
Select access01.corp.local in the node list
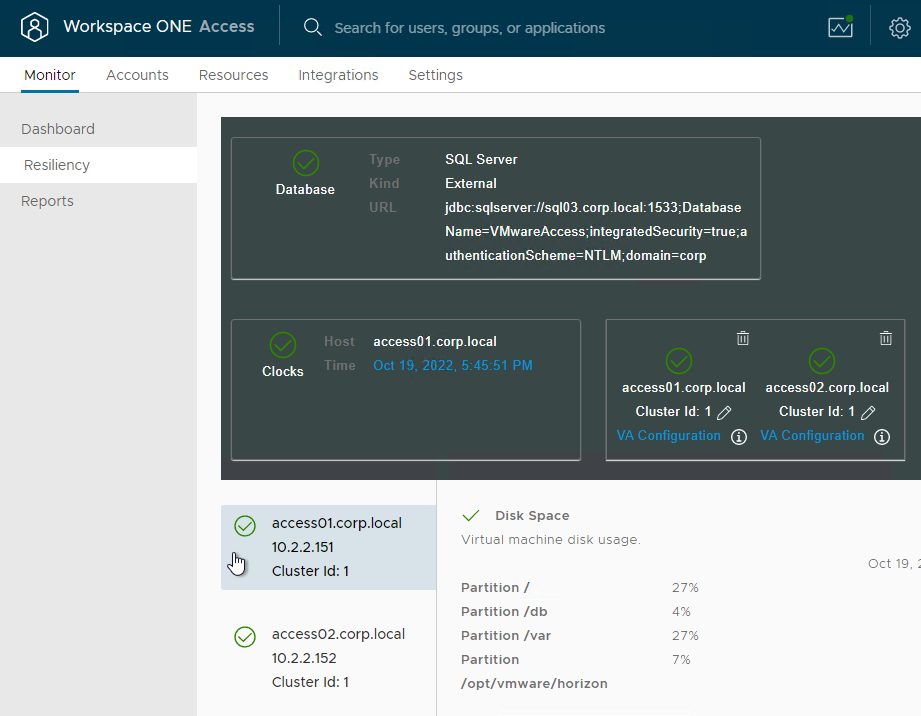click(328, 547)
